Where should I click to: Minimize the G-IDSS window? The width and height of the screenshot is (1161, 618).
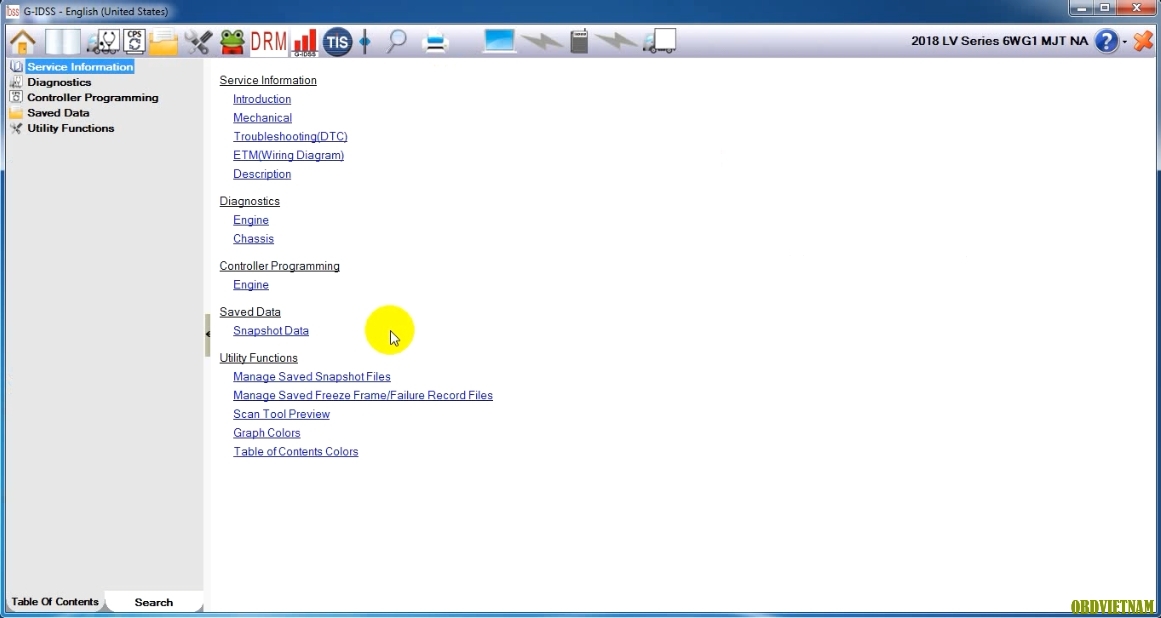[x=1082, y=8]
